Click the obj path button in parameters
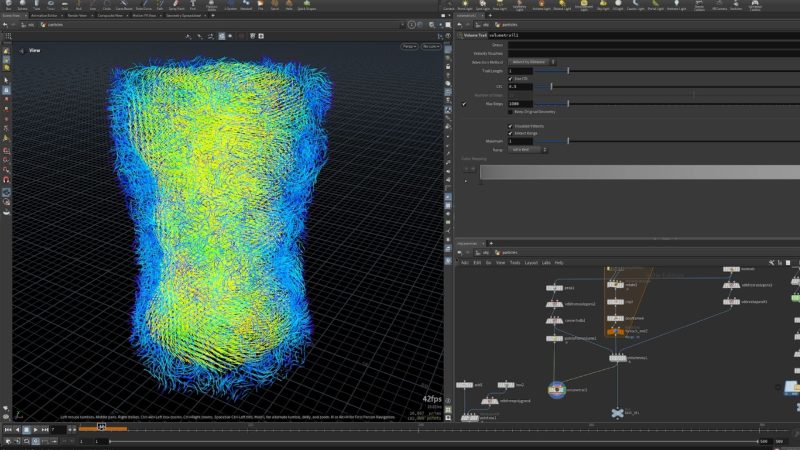800x450 pixels. [485, 24]
